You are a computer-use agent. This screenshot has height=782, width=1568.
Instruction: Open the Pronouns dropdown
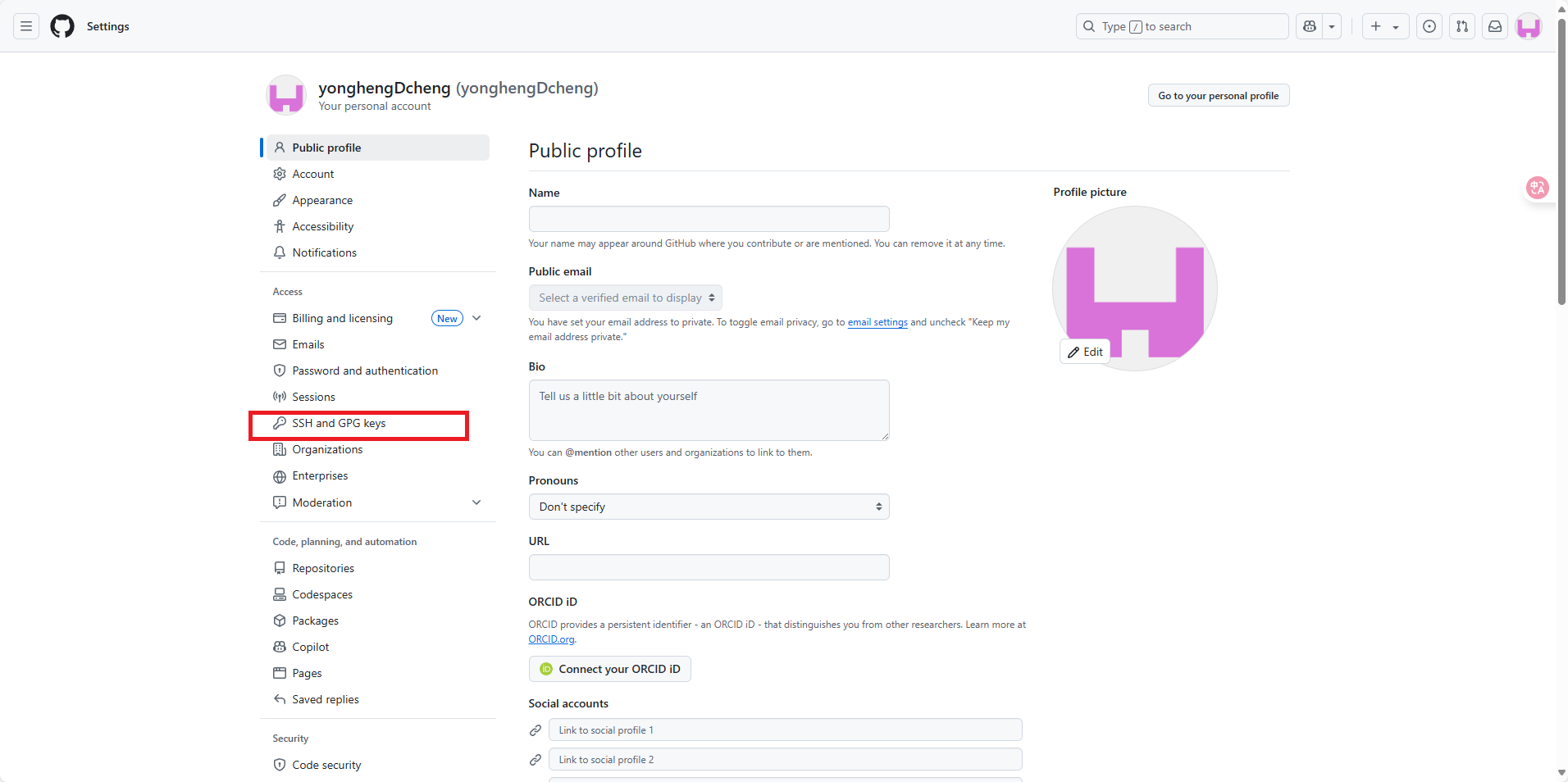pos(709,507)
